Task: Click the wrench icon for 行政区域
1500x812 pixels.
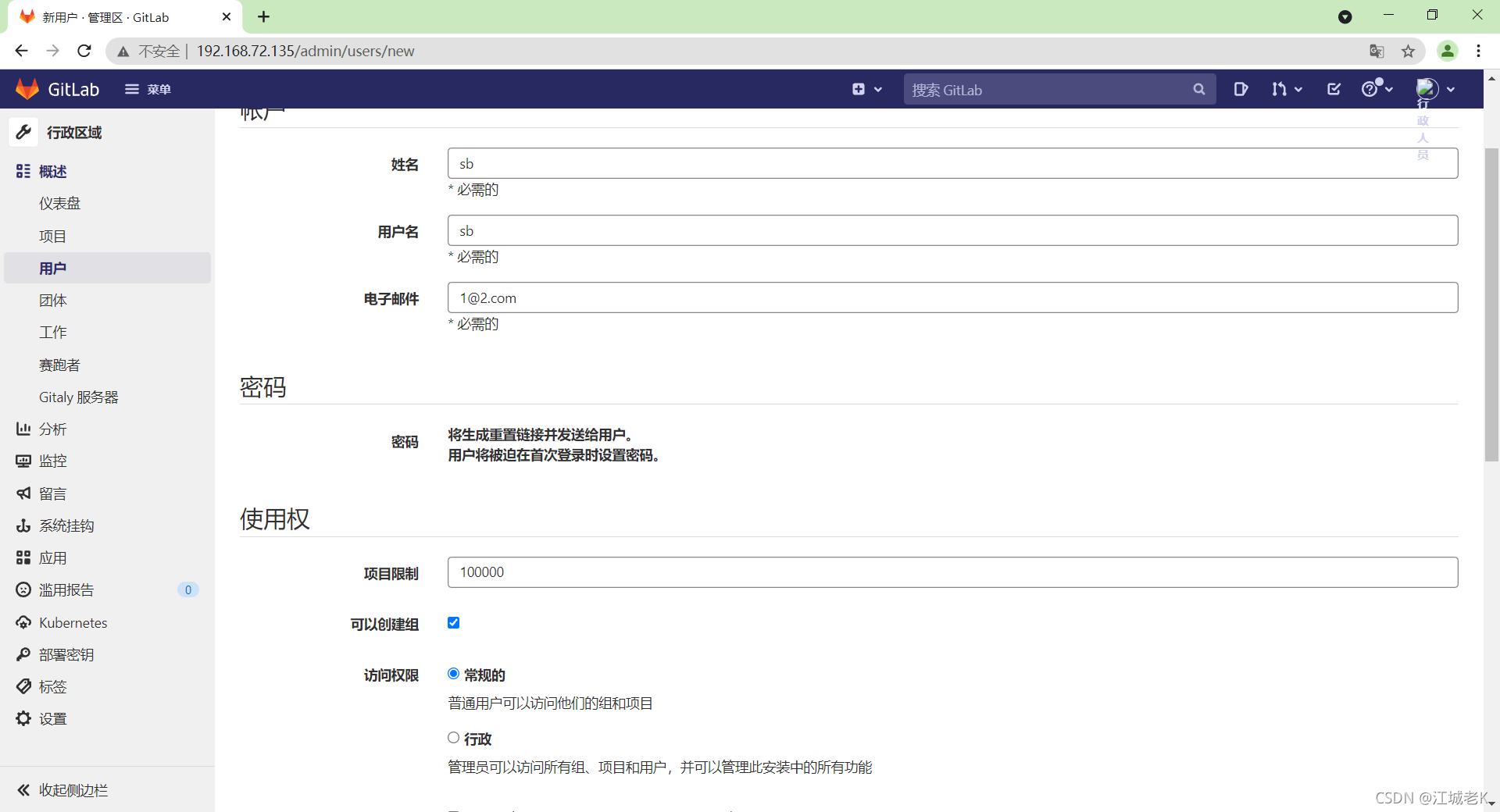Action: 23,132
